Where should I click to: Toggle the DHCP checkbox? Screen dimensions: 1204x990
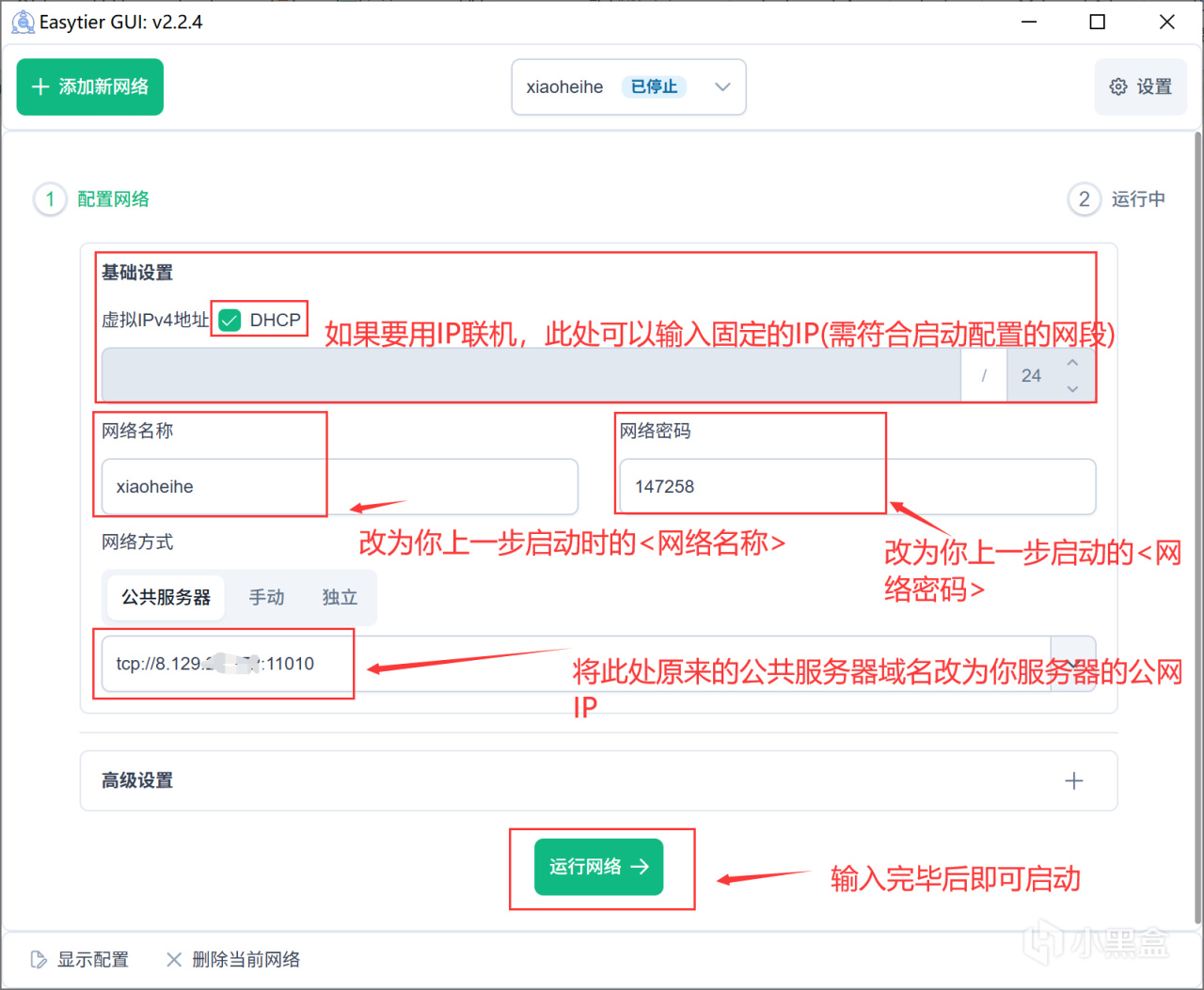pyautogui.click(x=230, y=321)
